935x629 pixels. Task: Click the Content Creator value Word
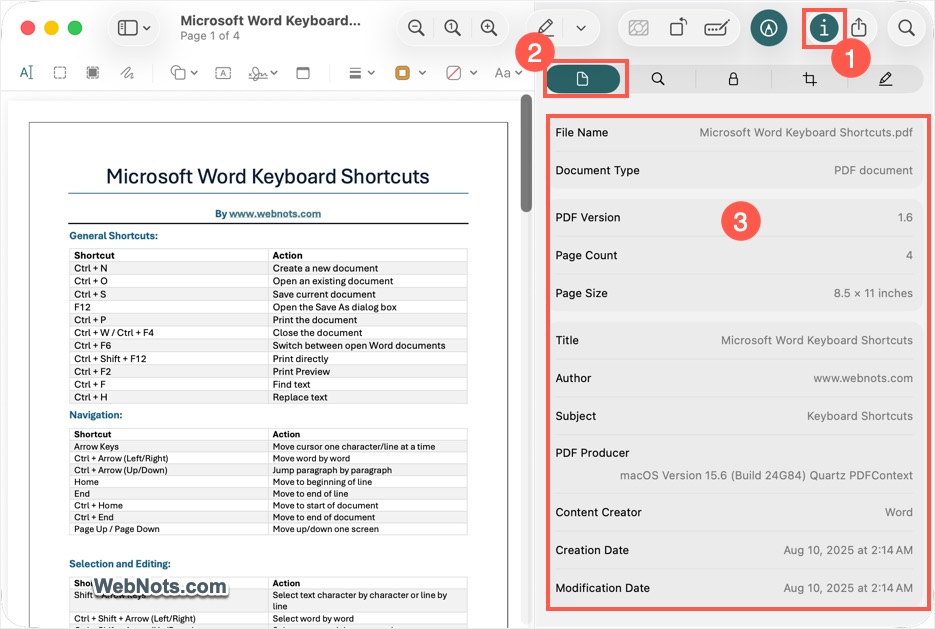coord(899,512)
